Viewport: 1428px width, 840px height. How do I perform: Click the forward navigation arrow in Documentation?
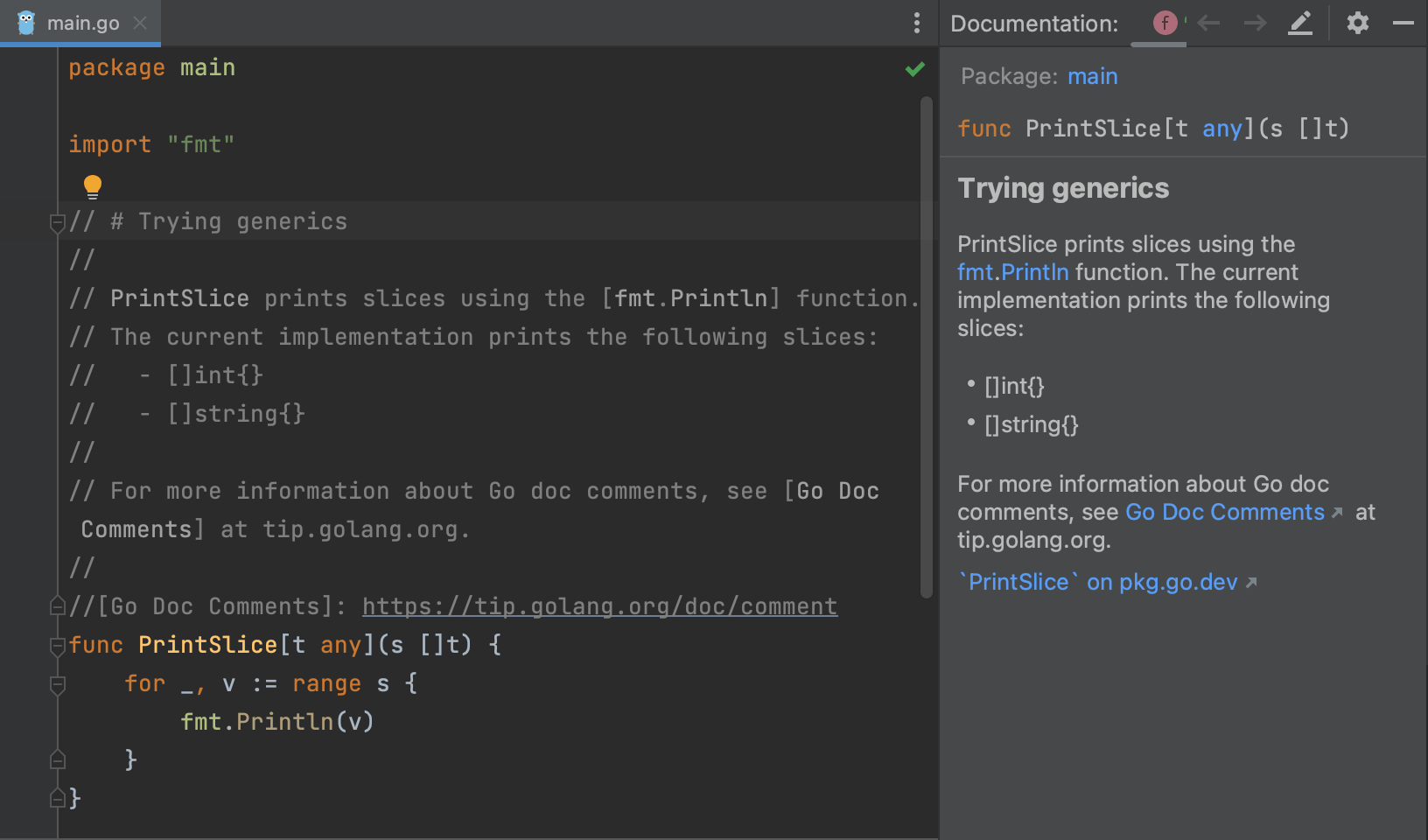[1255, 24]
